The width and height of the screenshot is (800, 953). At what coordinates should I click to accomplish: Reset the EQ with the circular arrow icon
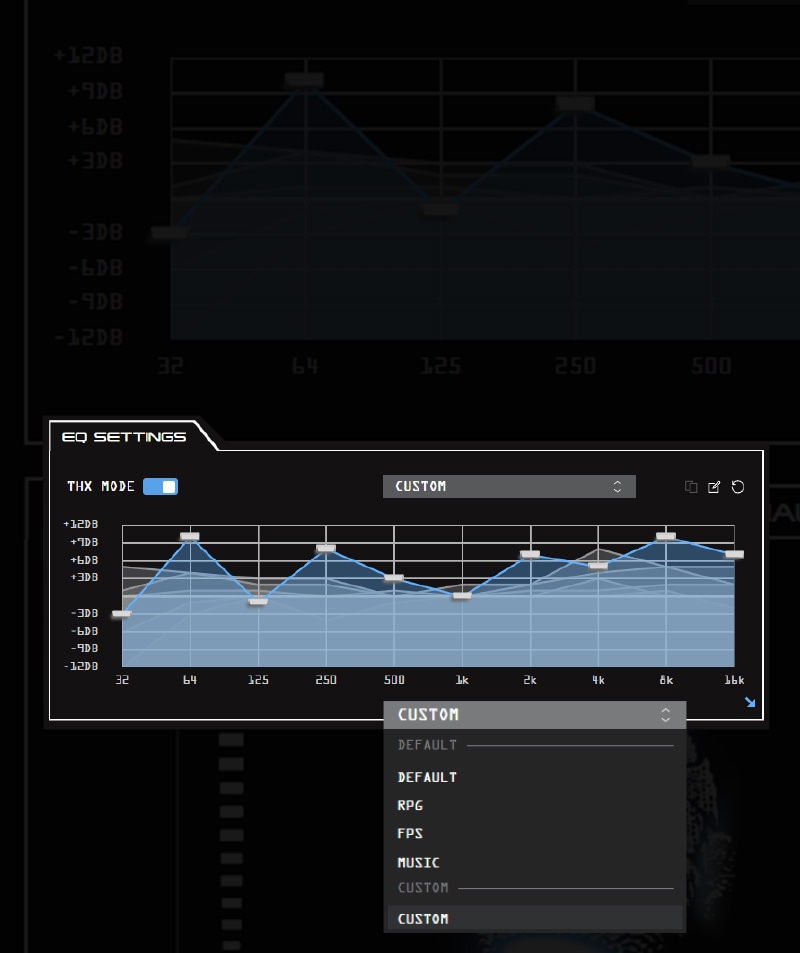point(738,487)
